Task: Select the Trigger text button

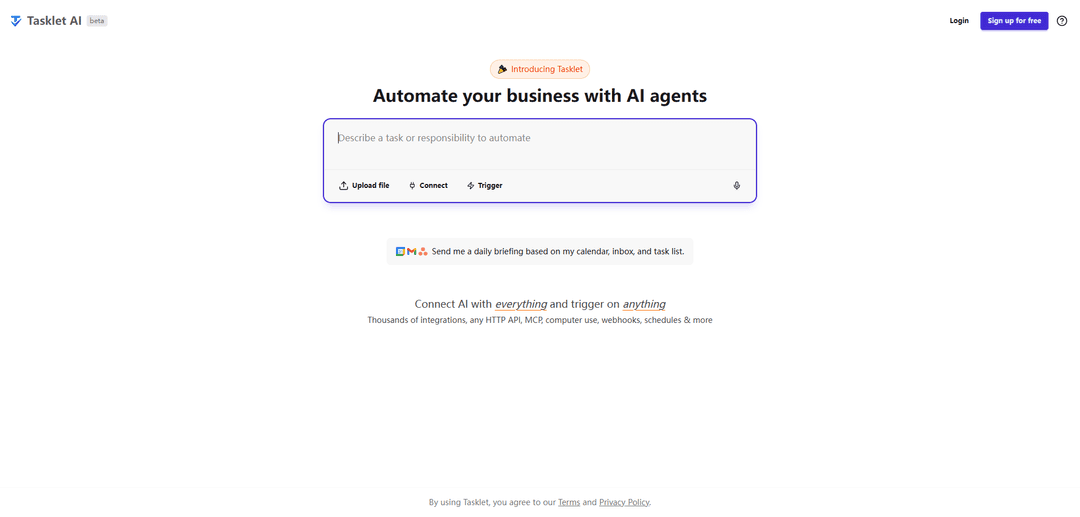Action: (x=490, y=186)
